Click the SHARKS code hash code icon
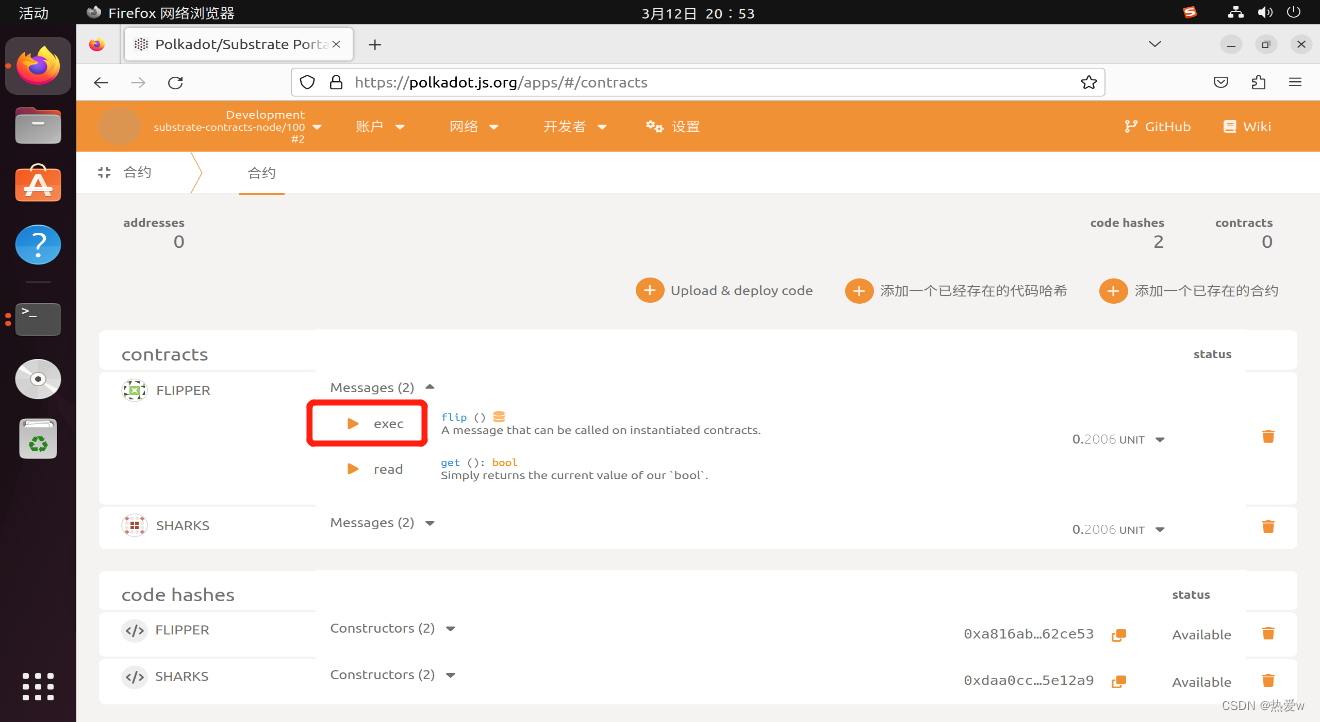Viewport: 1320px width, 722px height. (x=134, y=677)
